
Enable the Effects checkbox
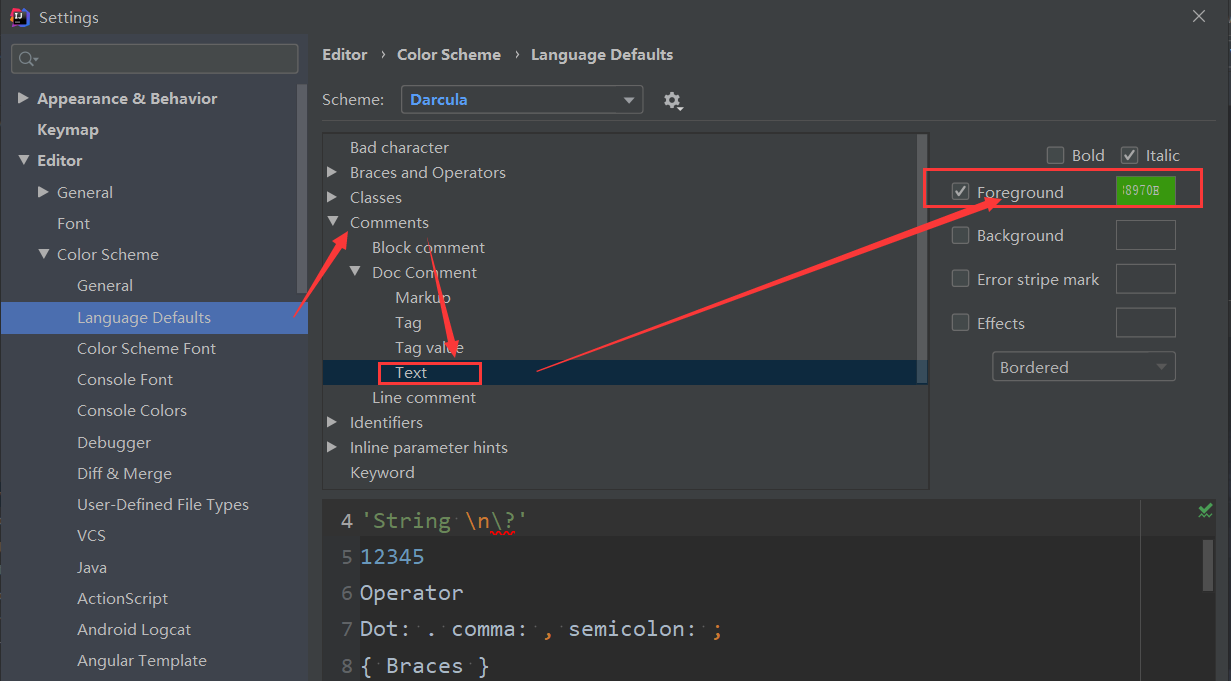tap(960, 323)
